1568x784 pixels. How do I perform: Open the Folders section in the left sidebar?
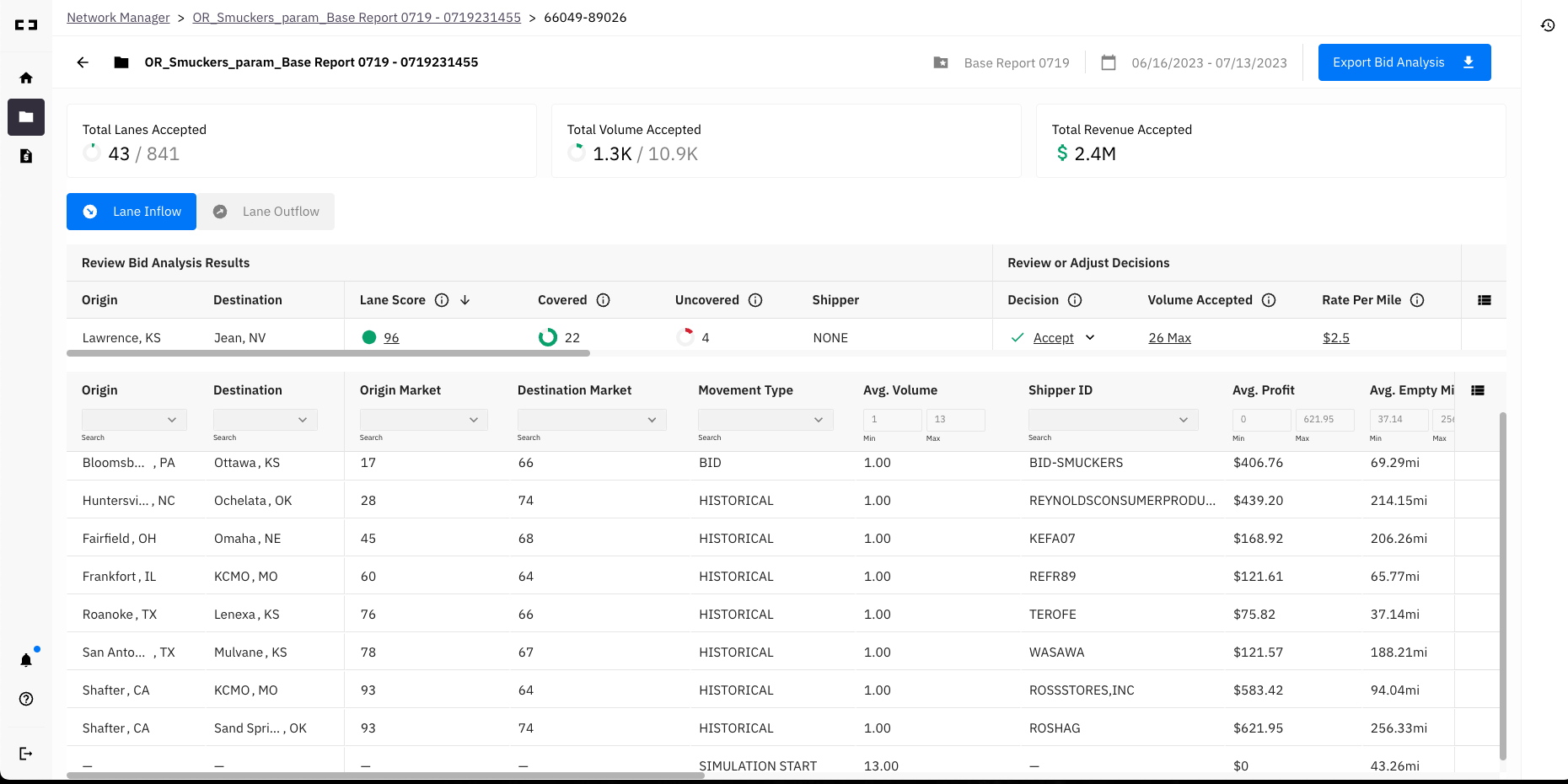26,117
